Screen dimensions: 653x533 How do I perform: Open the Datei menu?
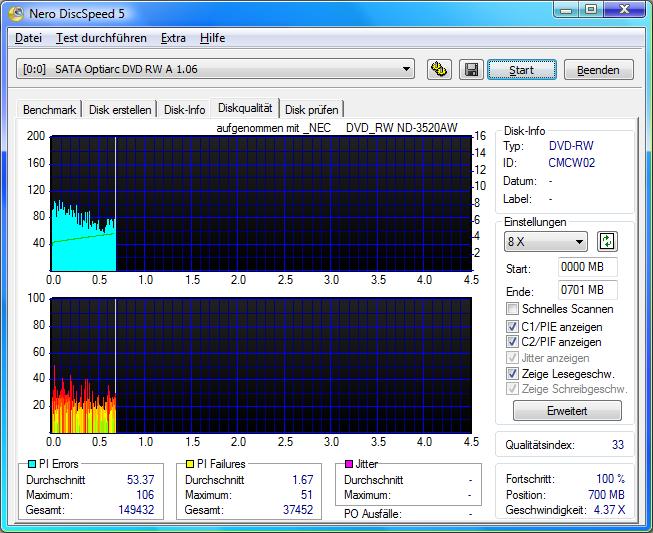29,38
